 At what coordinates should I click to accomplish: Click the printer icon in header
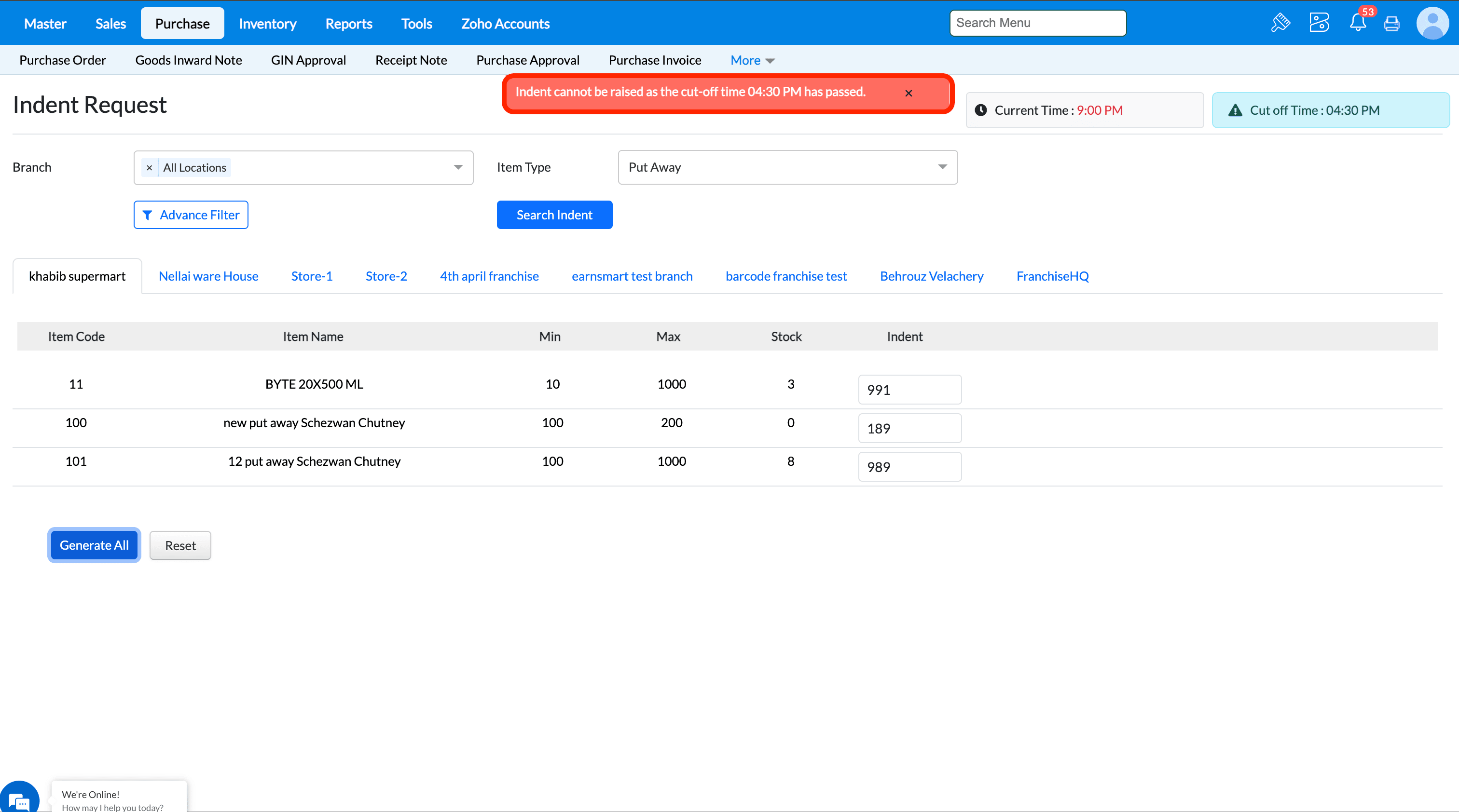coord(1391,24)
